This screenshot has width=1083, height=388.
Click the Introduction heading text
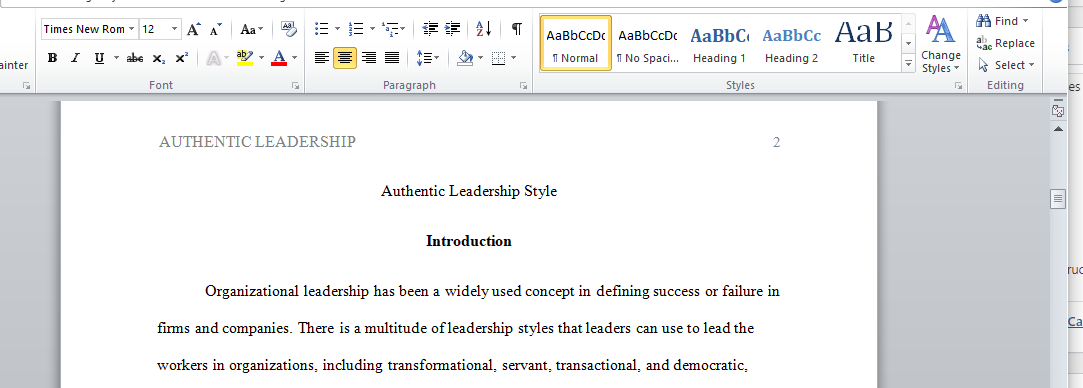pos(469,241)
